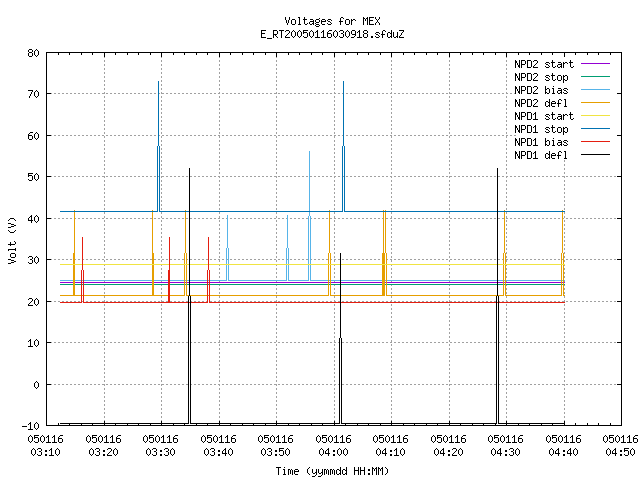Viewport: 640px width, 480px height.
Task: Click the "050116 04:50" time axis label
Action: coord(620,446)
